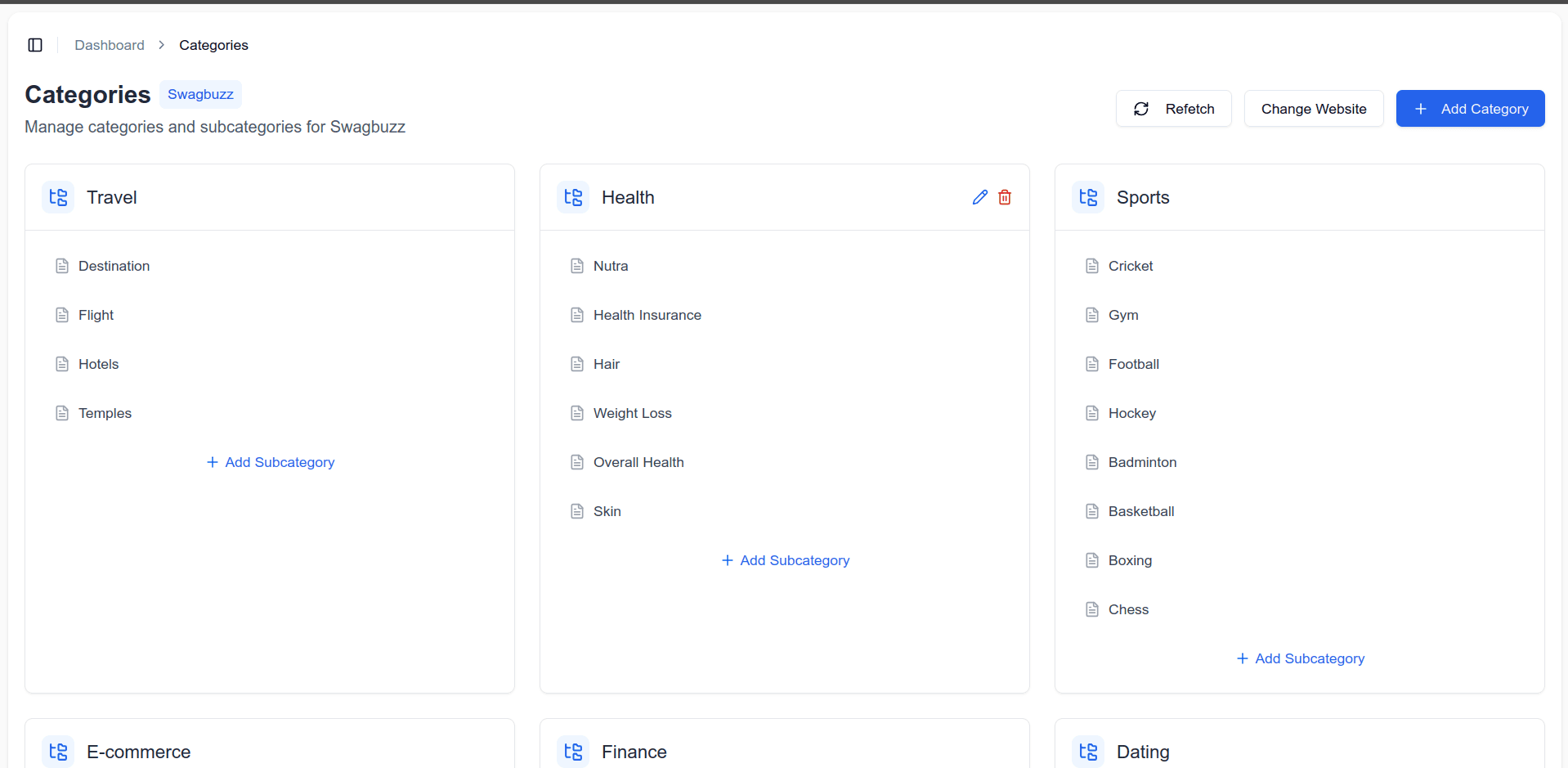The width and height of the screenshot is (1568, 768).
Task: Click the Sports category tree icon
Action: (x=1088, y=197)
